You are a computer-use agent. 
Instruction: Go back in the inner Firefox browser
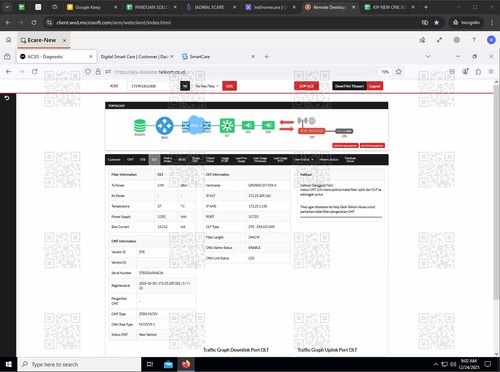tap(9, 72)
